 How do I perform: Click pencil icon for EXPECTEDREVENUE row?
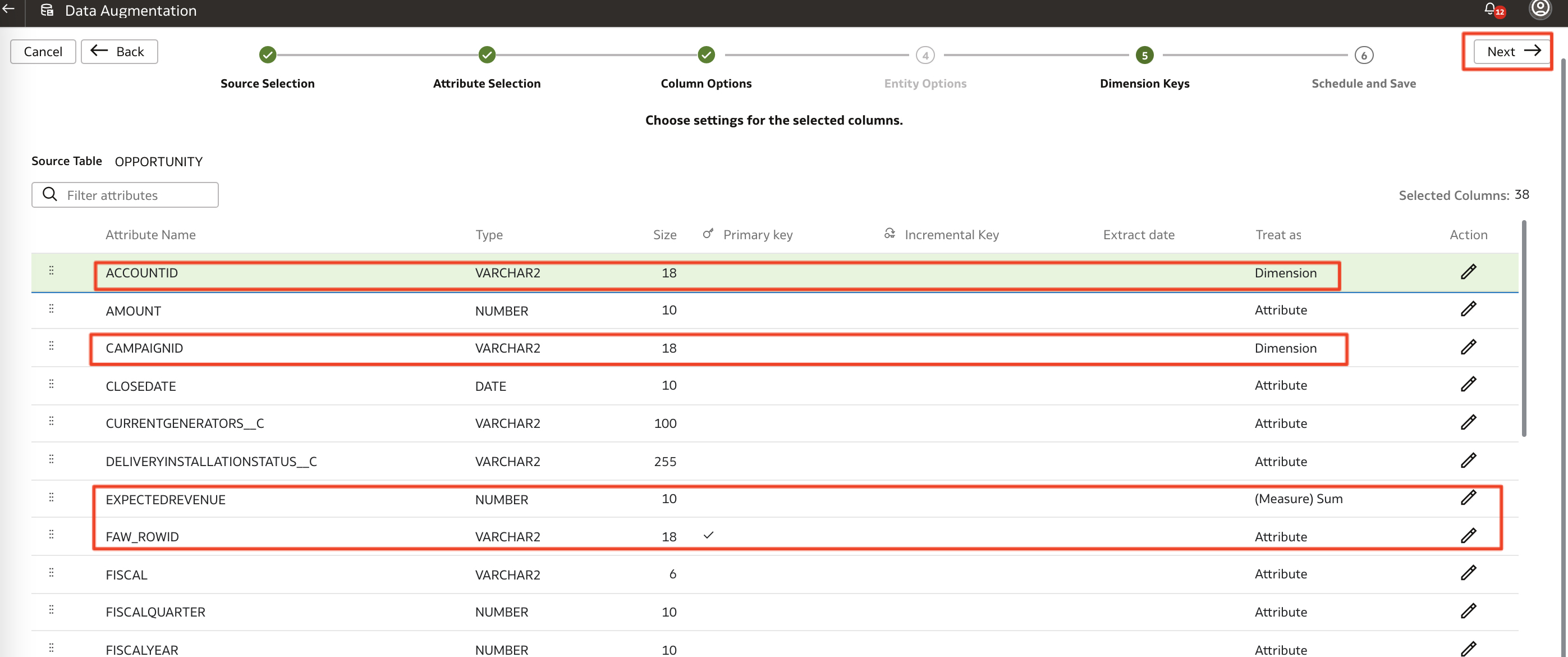point(1468,498)
